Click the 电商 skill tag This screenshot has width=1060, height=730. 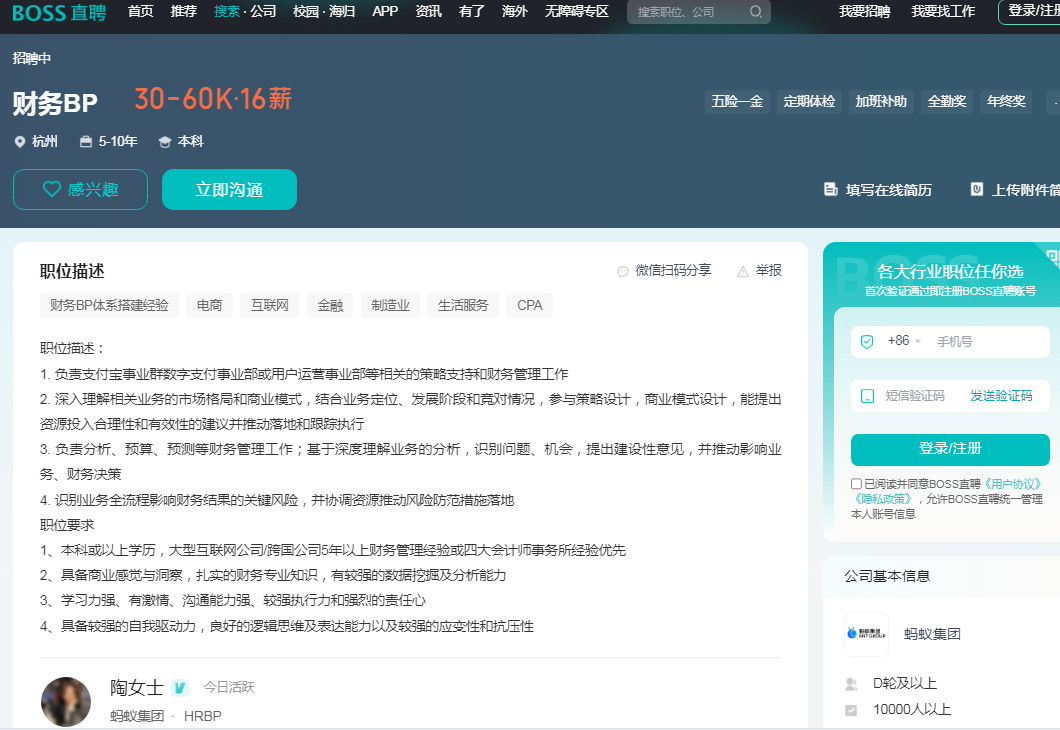(210, 306)
